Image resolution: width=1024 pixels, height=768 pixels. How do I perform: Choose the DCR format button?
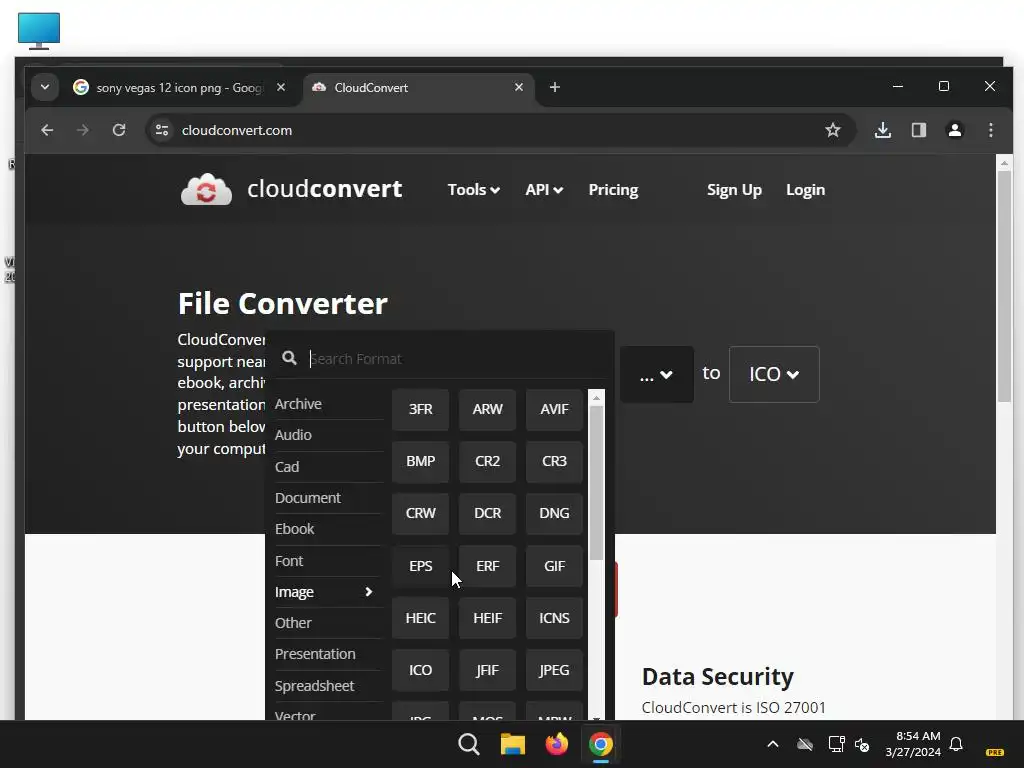pos(487,513)
